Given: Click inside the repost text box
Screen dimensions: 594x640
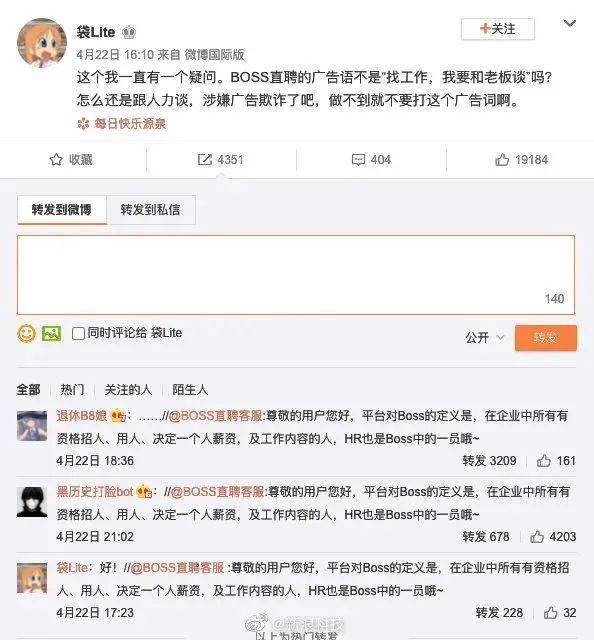Looking at the screenshot, I should (296, 275).
